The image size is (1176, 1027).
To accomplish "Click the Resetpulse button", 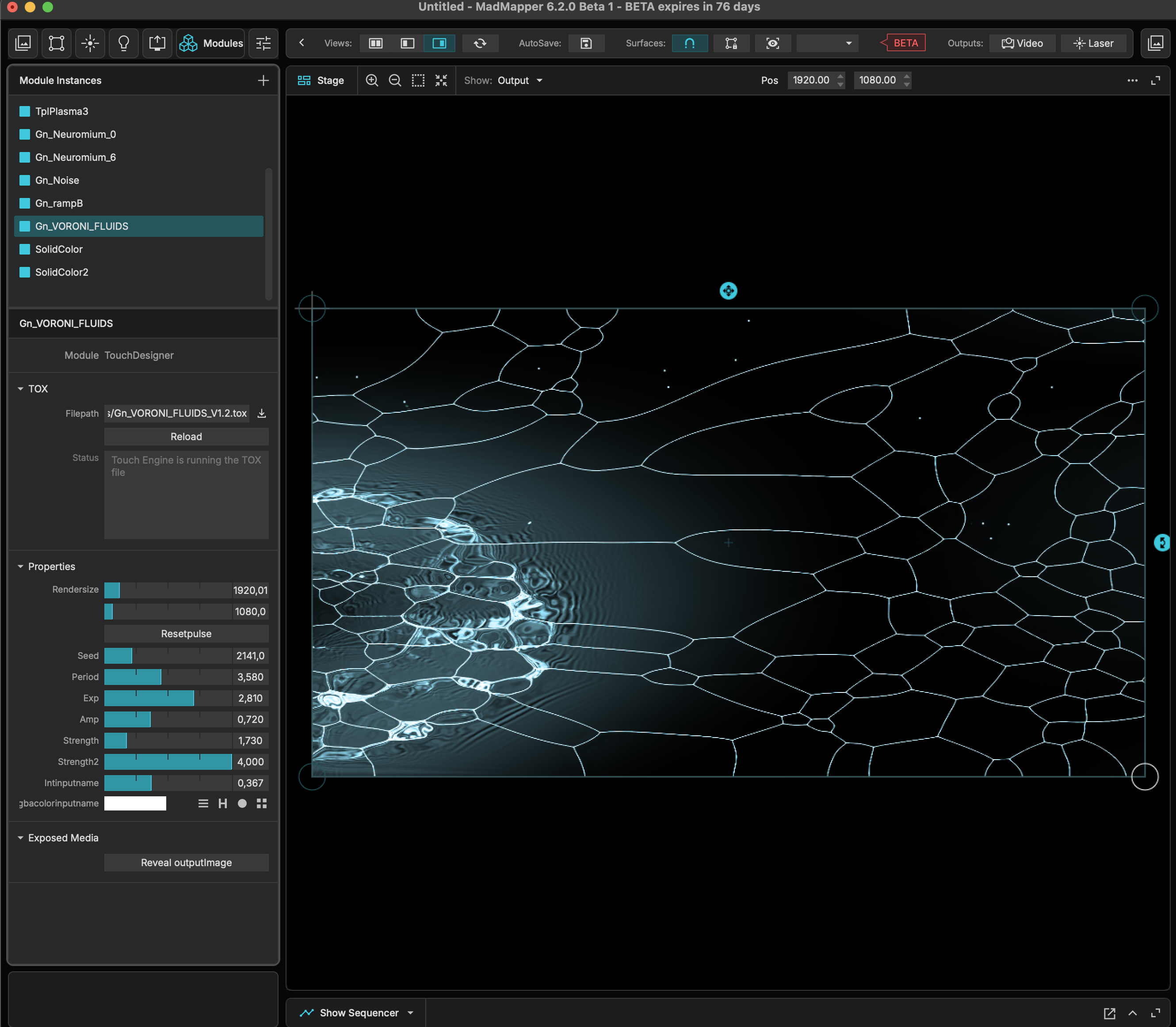I will (x=187, y=634).
